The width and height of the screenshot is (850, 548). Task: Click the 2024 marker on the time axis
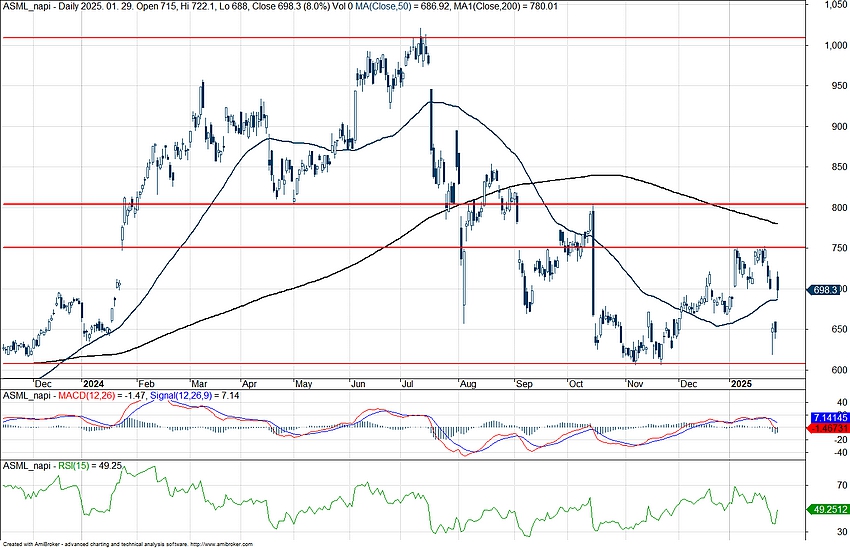pyautogui.click(x=94, y=384)
